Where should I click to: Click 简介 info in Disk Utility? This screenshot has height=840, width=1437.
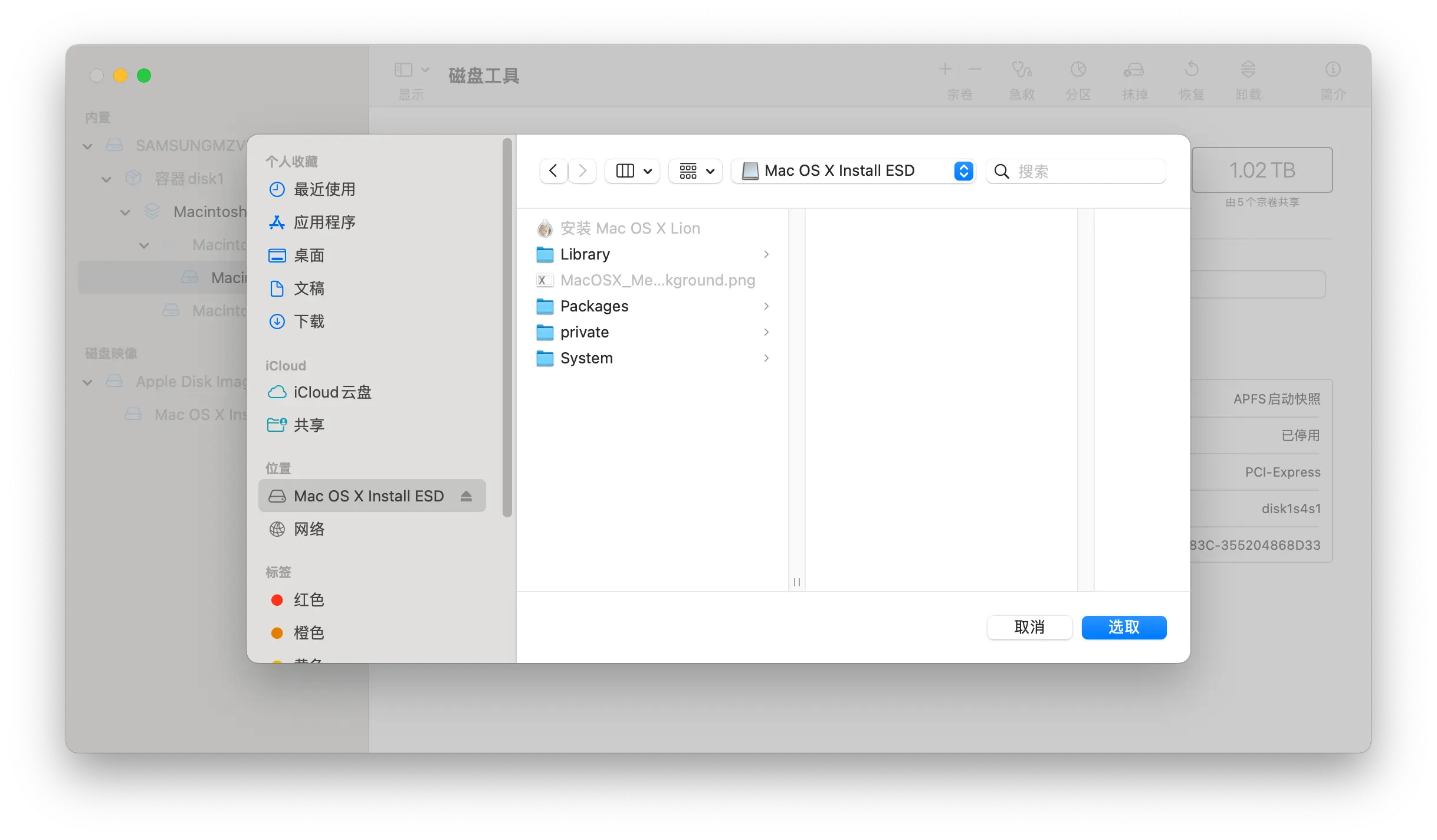click(1333, 80)
